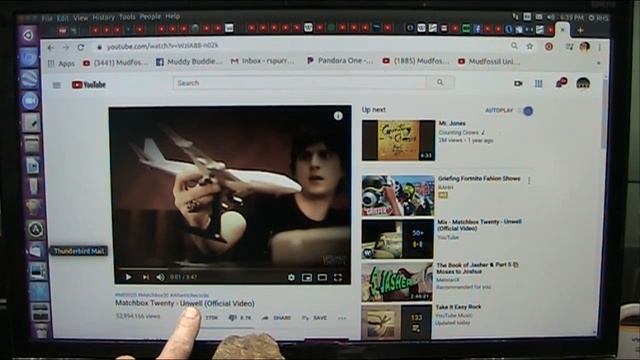The width and height of the screenshot is (640, 360).
Task: Open the (1885) Mudfos... bookmark
Action: pyautogui.click(x=416, y=61)
